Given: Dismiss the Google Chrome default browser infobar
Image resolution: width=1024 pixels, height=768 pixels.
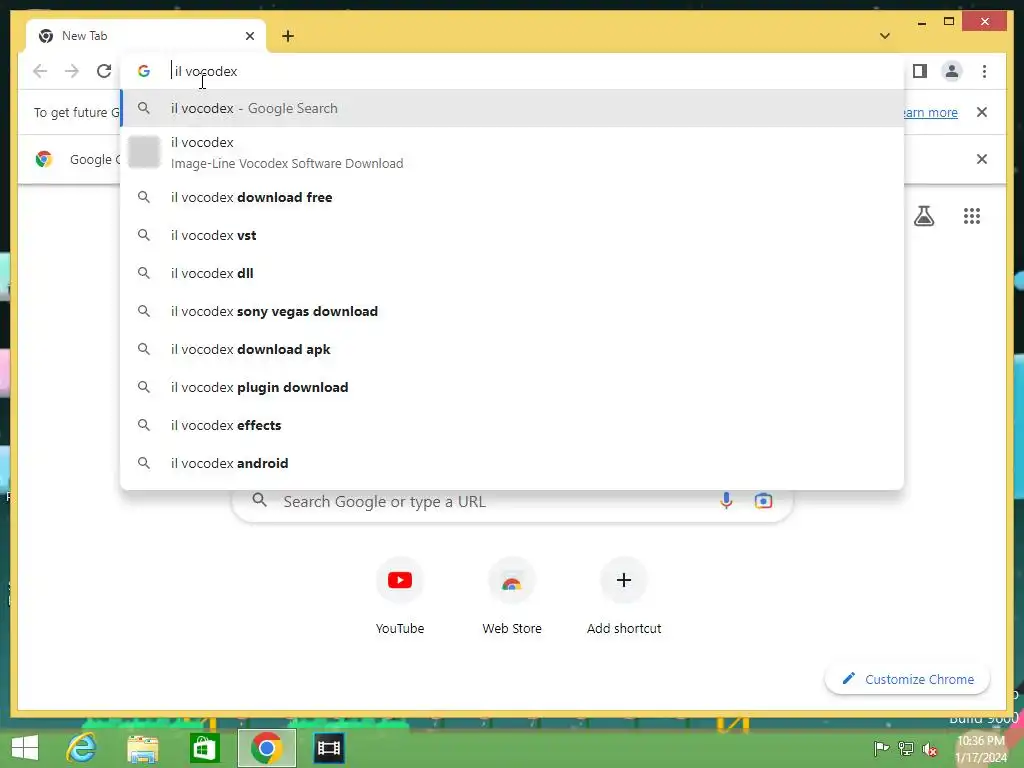Looking at the screenshot, I should point(982,159).
